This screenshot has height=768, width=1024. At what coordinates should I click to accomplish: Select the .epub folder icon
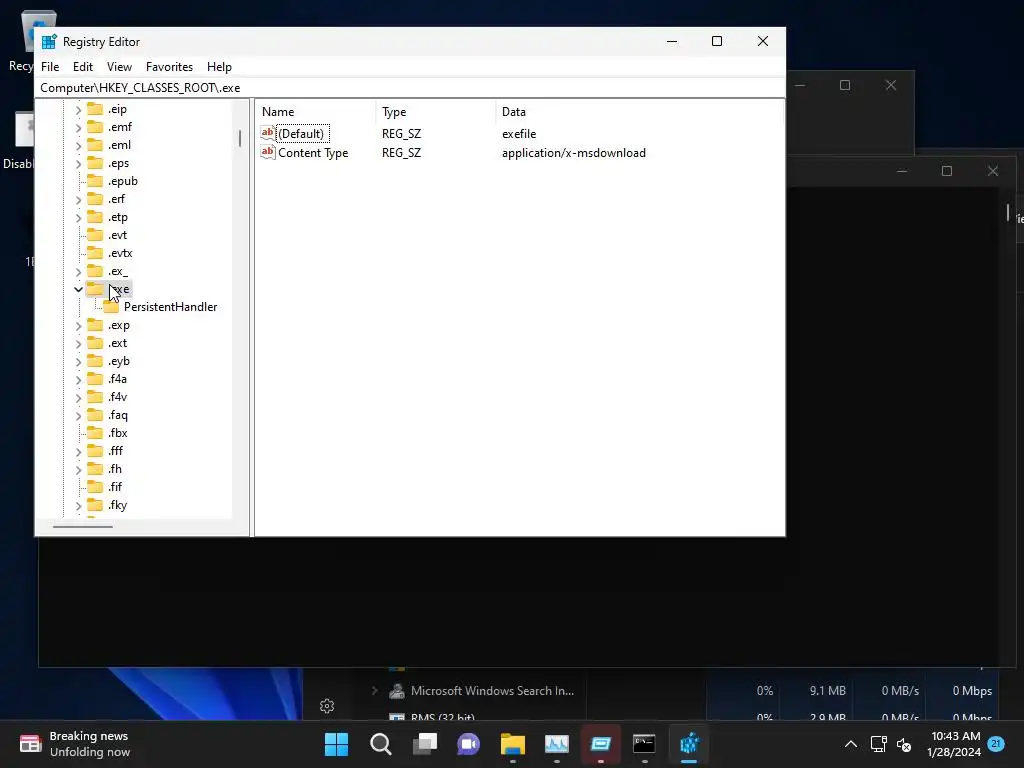(95, 181)
